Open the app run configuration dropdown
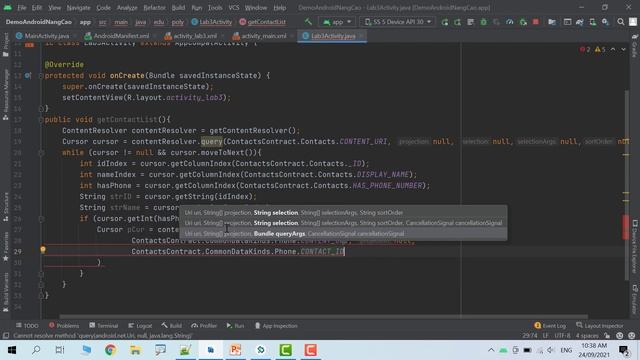The width and height of the screenshot is (640, 360). (337, 22)
